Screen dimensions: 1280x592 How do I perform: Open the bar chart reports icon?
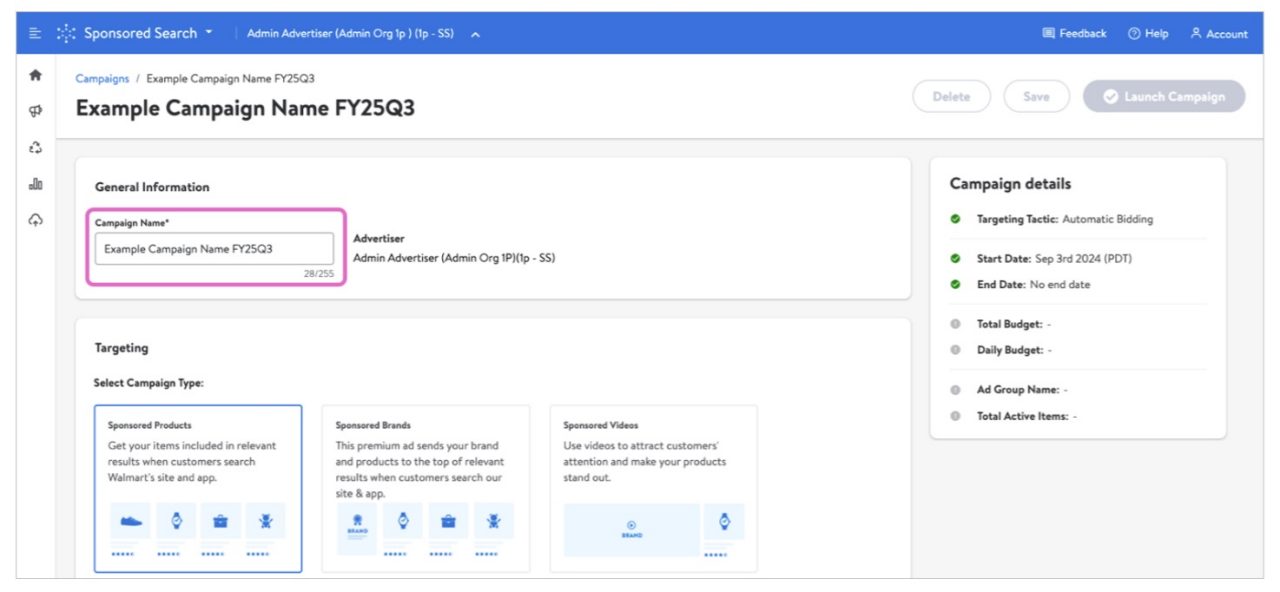(36, 184)
